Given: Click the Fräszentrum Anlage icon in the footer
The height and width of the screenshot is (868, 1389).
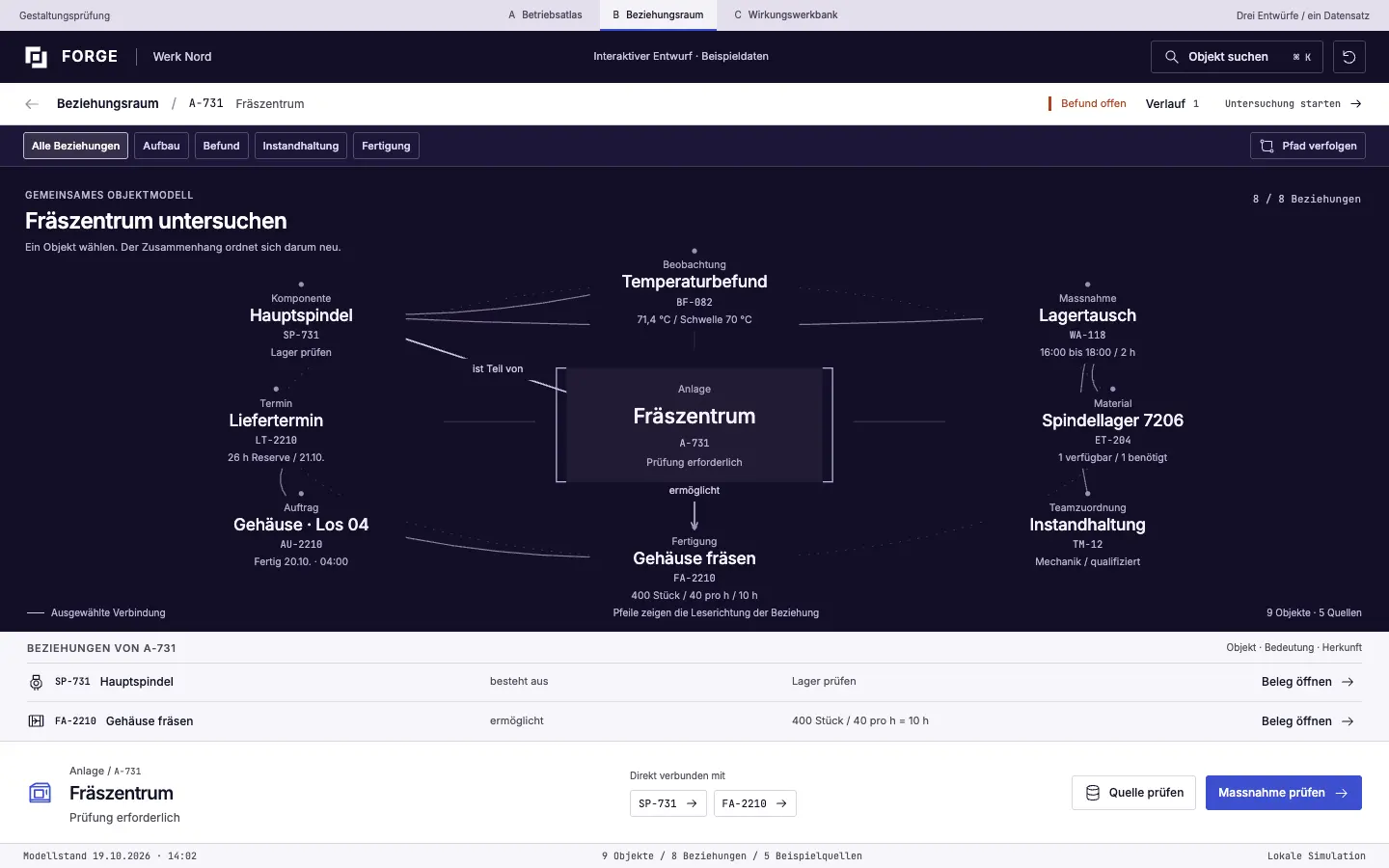Looking at the screenshot, I should [x=40, y=793].
